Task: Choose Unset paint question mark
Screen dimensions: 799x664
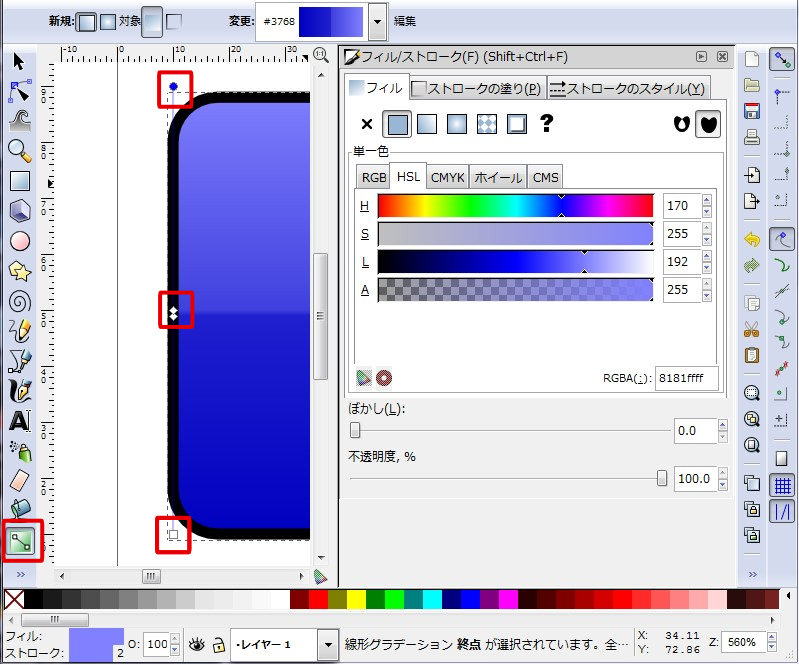Action: coord(546,123)
